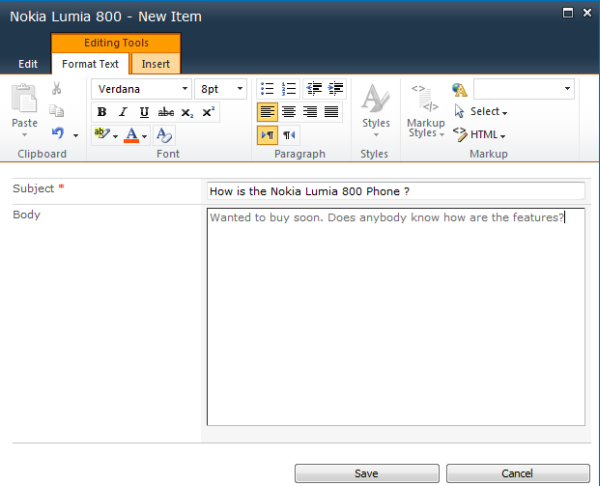Apply superscript formatting

click(208, 112)
